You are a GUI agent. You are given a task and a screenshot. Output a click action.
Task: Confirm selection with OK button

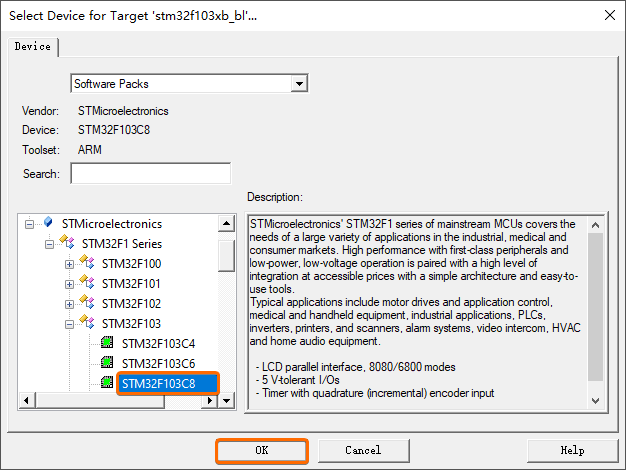click(x=262, y=451)
